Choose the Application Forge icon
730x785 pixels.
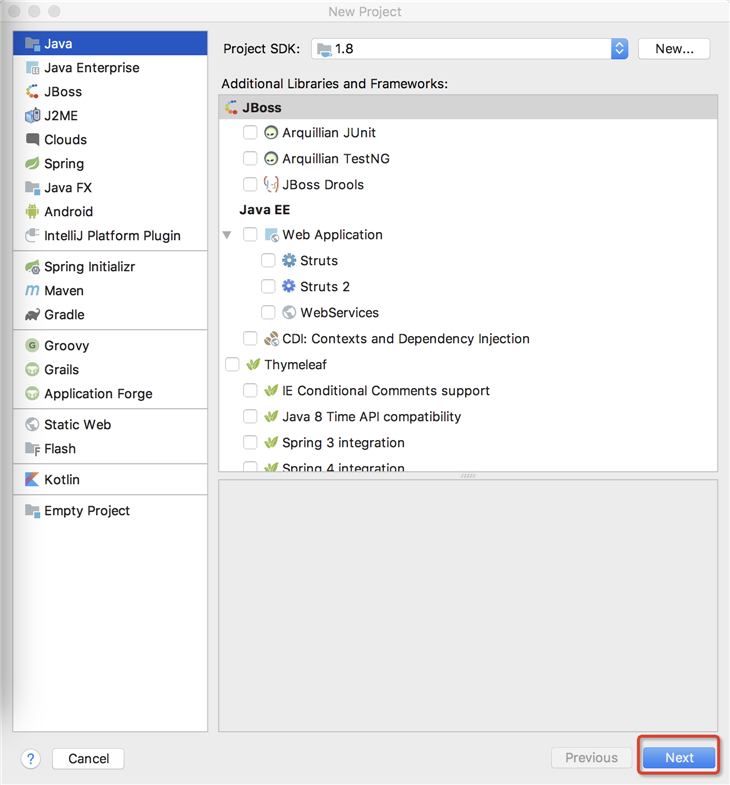coord(33,394)
